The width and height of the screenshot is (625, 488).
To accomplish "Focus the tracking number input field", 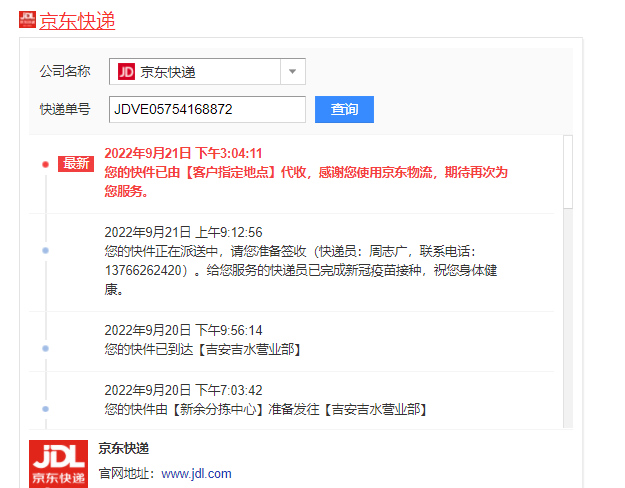I will [x=207, y=109].
